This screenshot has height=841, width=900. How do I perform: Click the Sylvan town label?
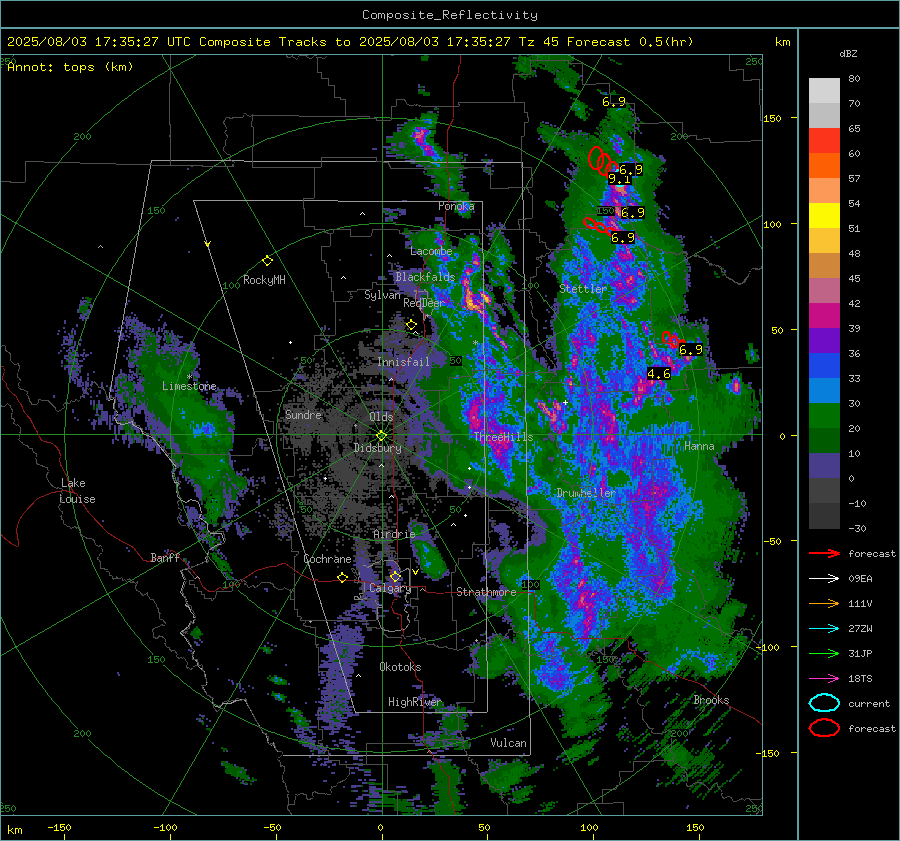coord(382,295)
